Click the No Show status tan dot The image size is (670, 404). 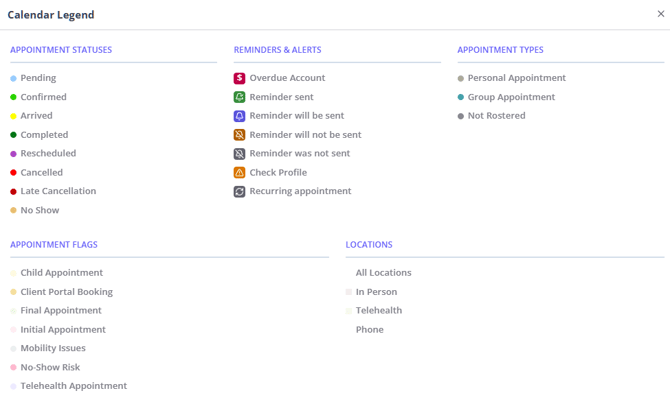pos(13,210)
